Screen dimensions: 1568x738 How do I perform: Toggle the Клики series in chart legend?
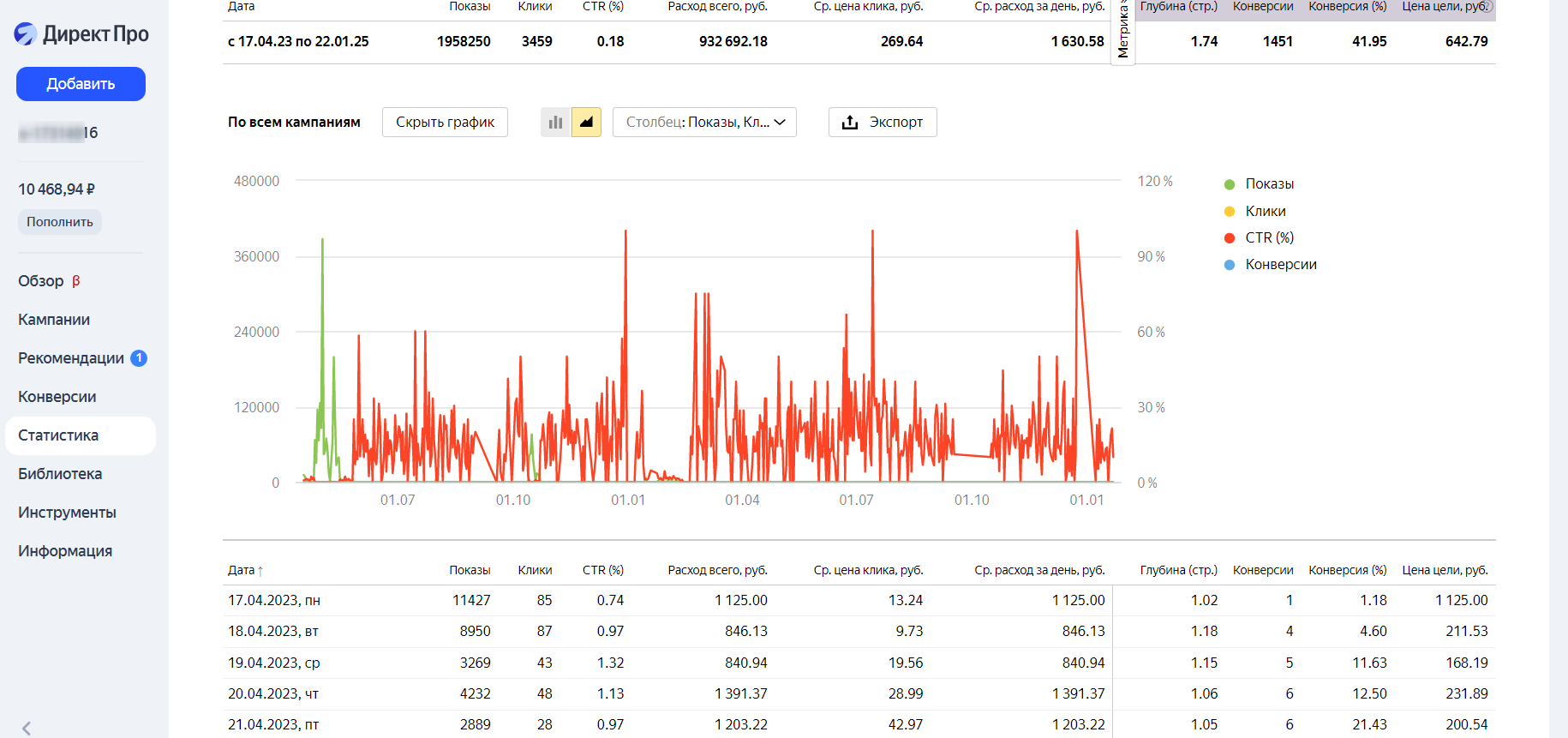1265,212
